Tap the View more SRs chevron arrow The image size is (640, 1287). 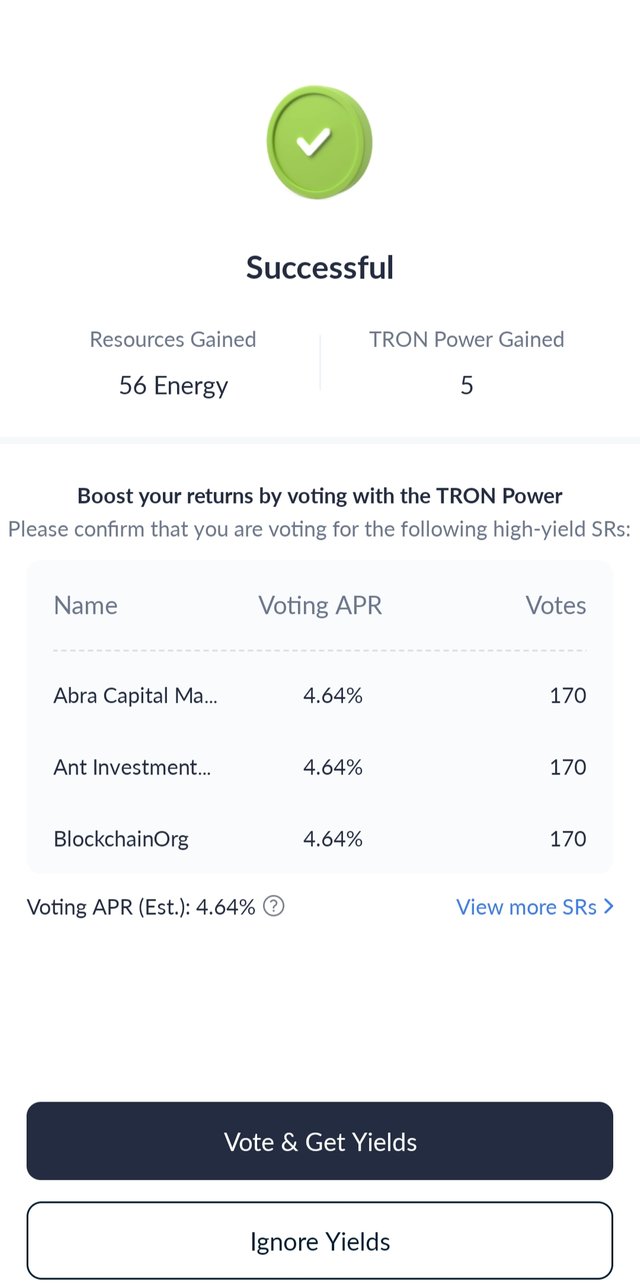[x=609, y=907]
